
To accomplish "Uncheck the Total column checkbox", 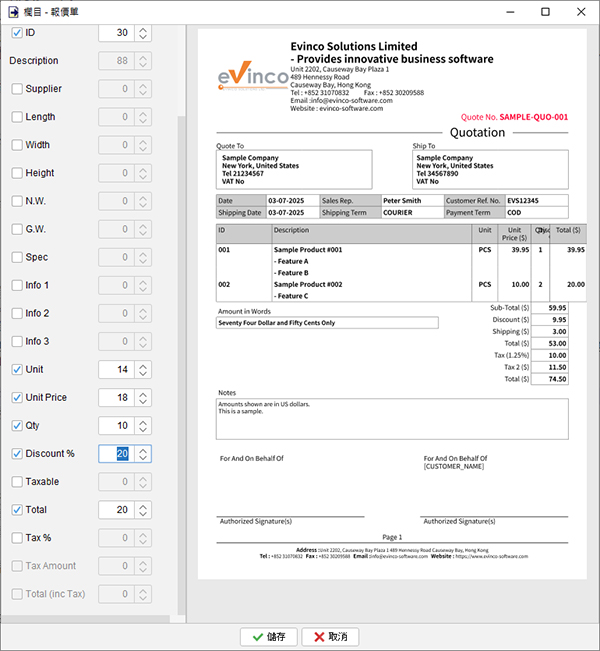I will click(x=17, y=510).
